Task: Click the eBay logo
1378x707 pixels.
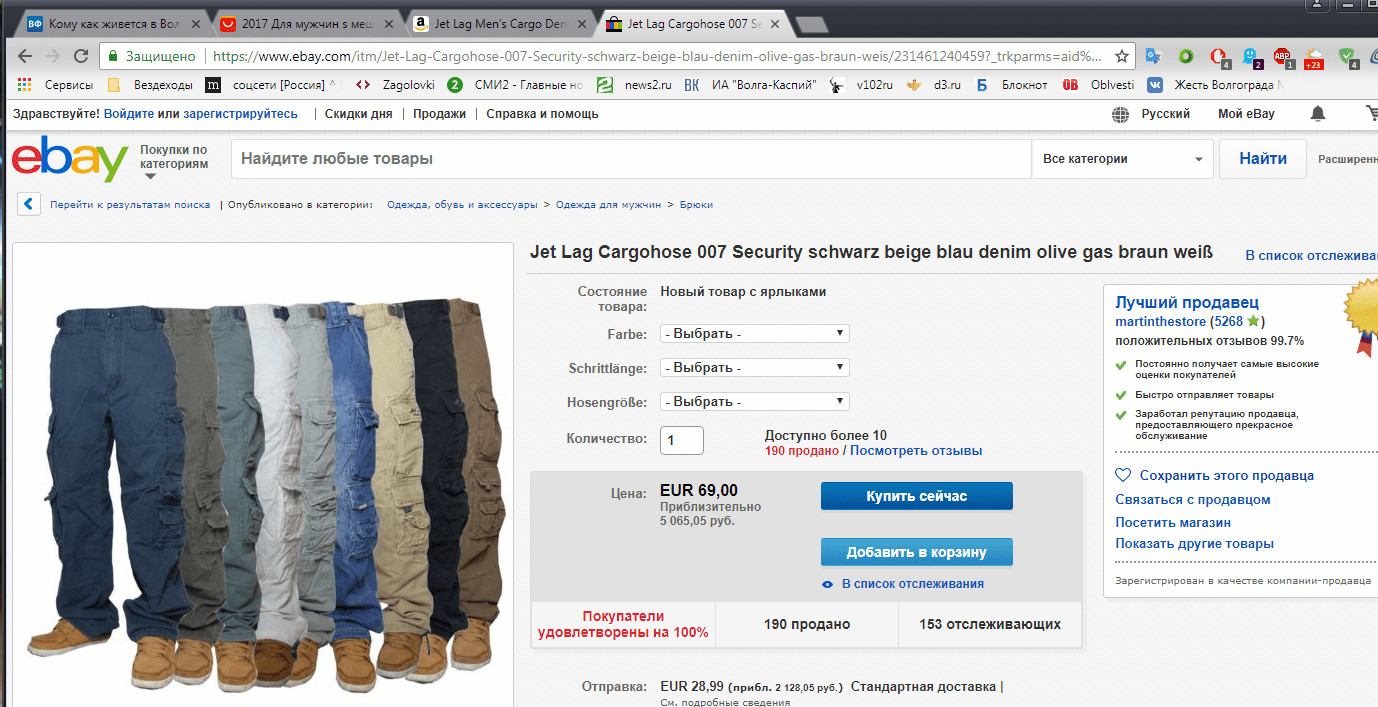Action: click(x=69, y=158)
